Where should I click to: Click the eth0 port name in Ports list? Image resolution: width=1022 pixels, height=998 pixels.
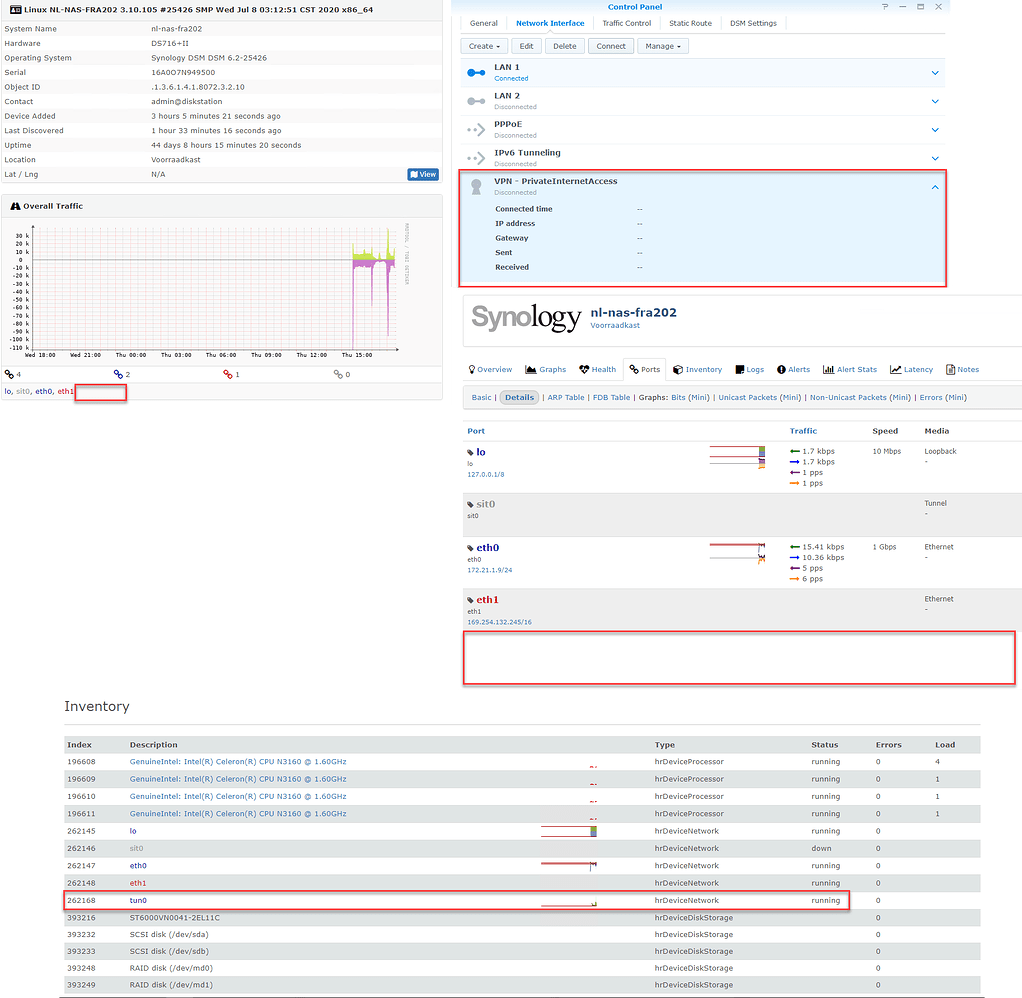click(488, 548)
